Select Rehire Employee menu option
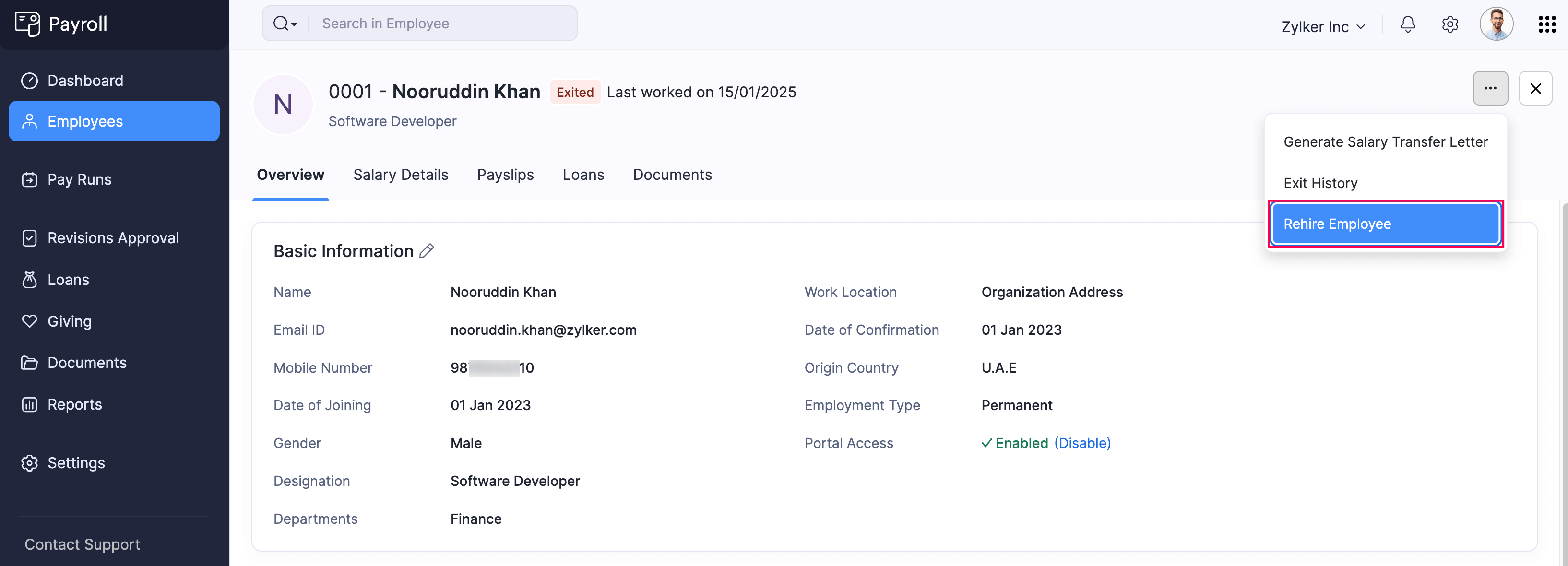The image size is (1568, 566). [1385, 224]
